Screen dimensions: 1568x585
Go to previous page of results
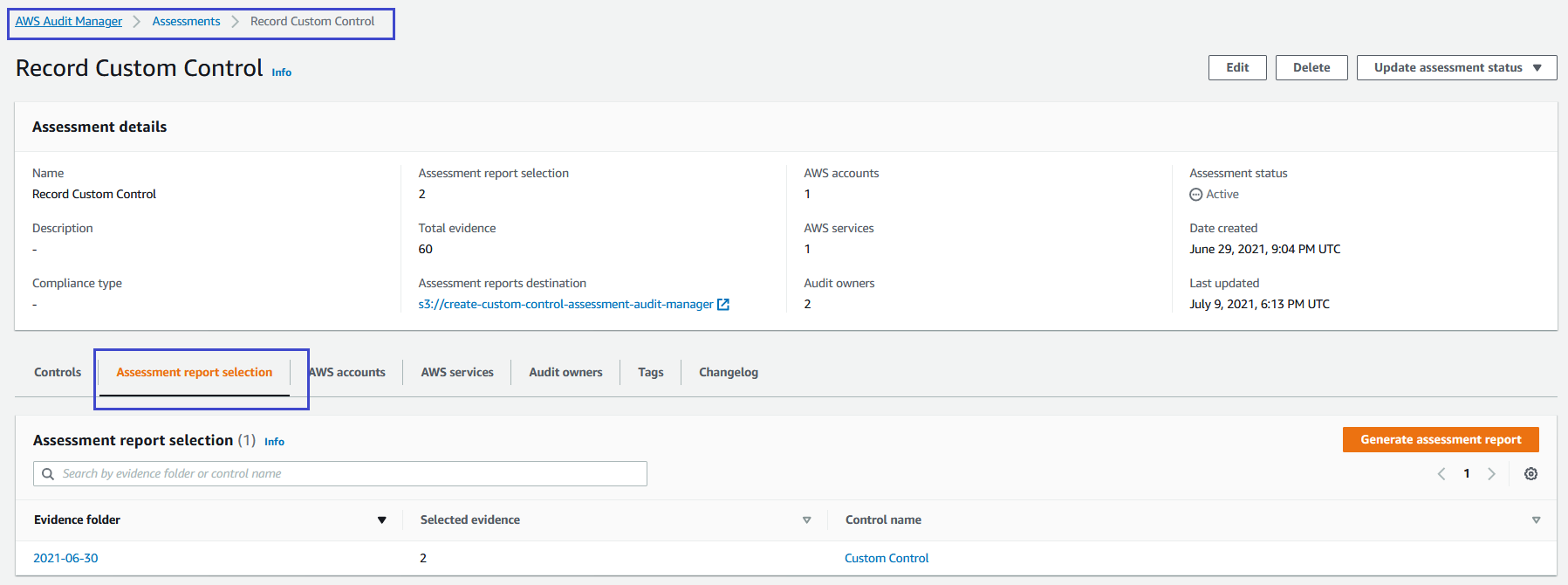tap(1441, 474)
